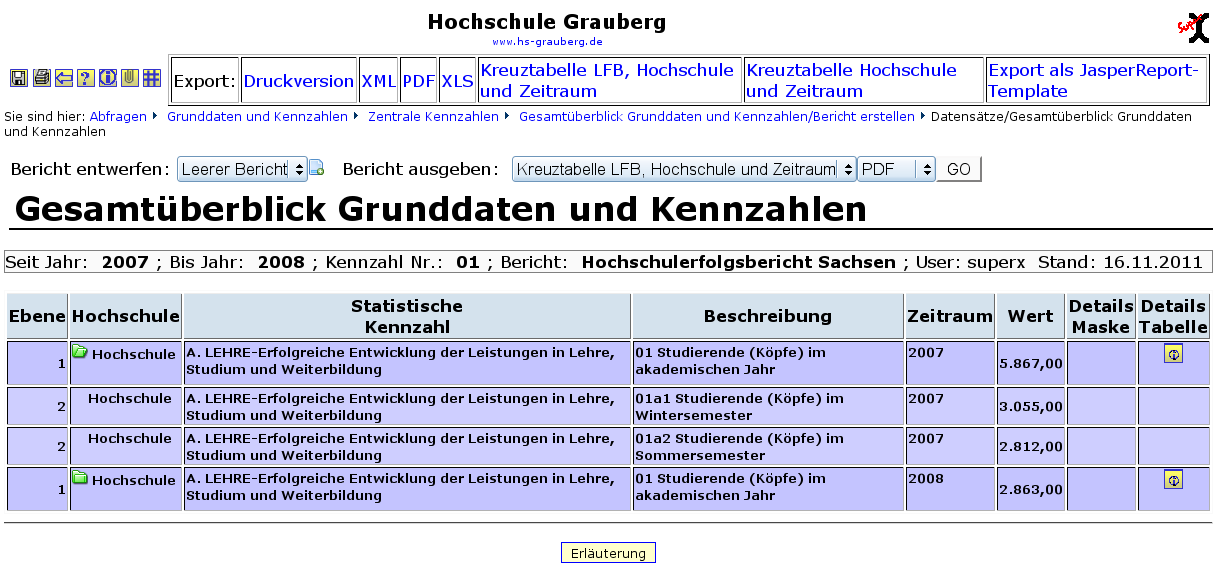Click the value 5.867,00
This screenshot has height=569, width=1221.
[1031, 364]
